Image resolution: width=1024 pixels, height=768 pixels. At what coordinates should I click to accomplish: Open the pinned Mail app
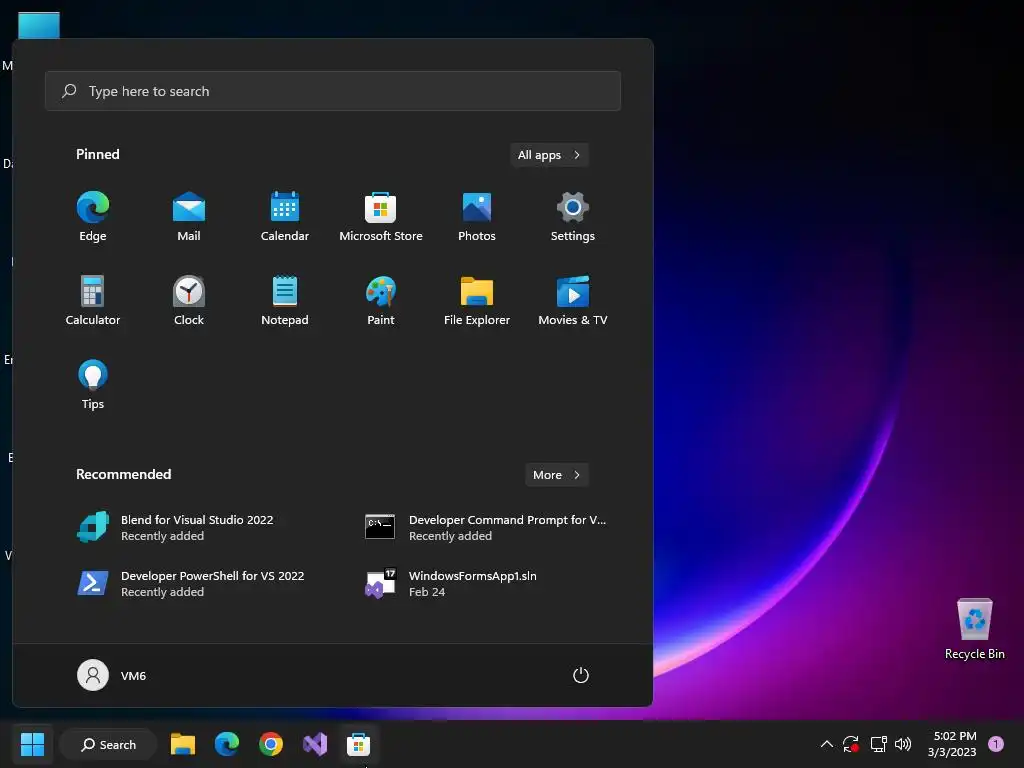pyautogui.click(x=189, y=217)
